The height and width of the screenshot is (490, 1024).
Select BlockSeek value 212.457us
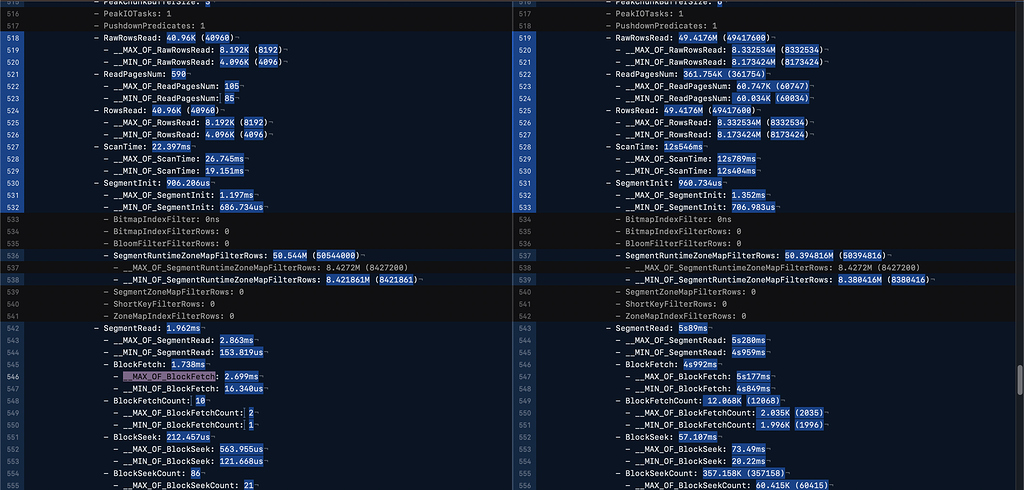coord(188,437)
